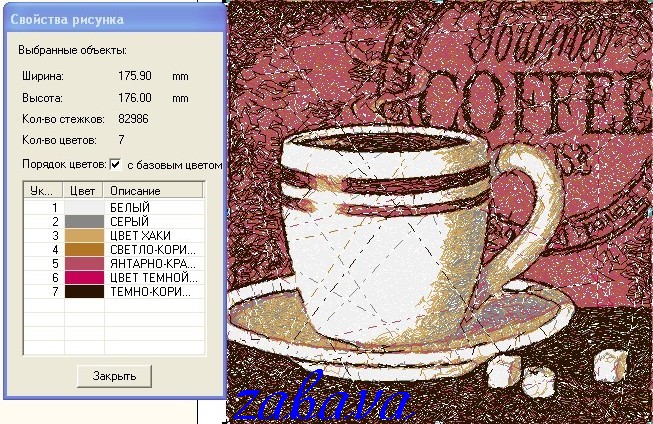Viewport: 653px width, 424px height.
Task: Click the 'Цвет' column header
Action: pos(83,191)
